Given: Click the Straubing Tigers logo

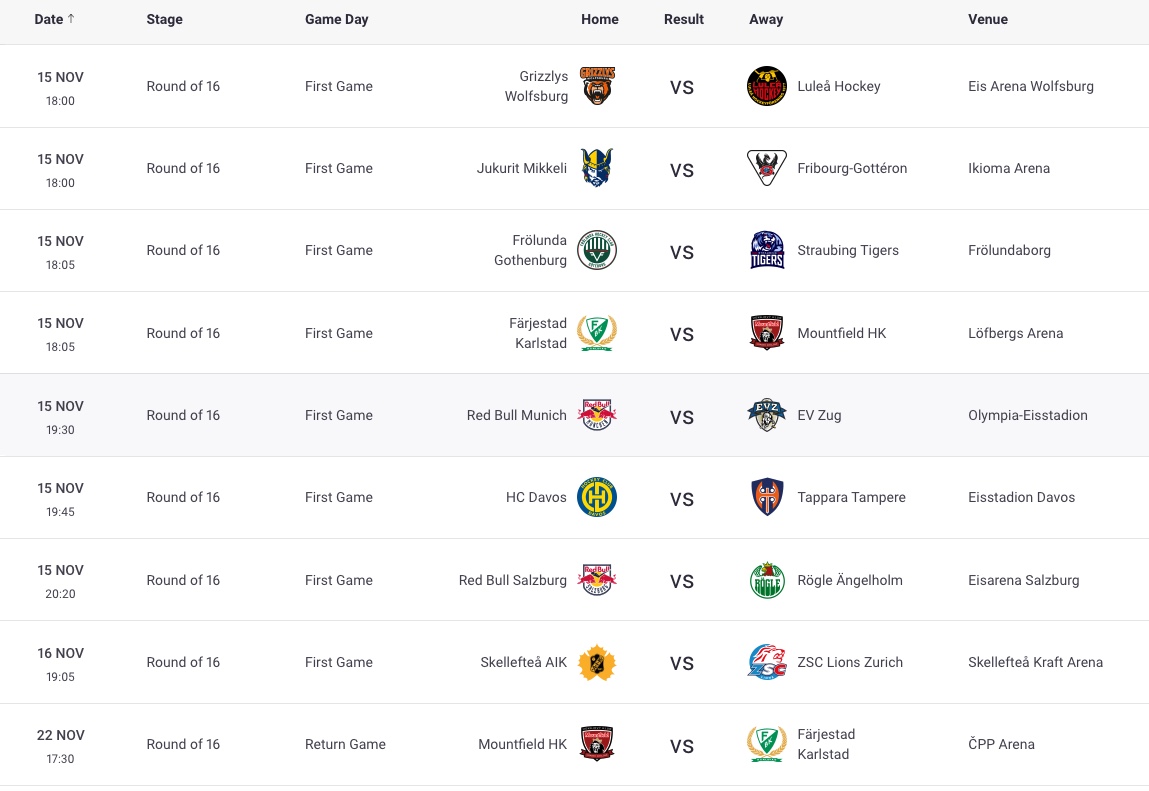Looking at the screenshot, I should coord(767,250).
